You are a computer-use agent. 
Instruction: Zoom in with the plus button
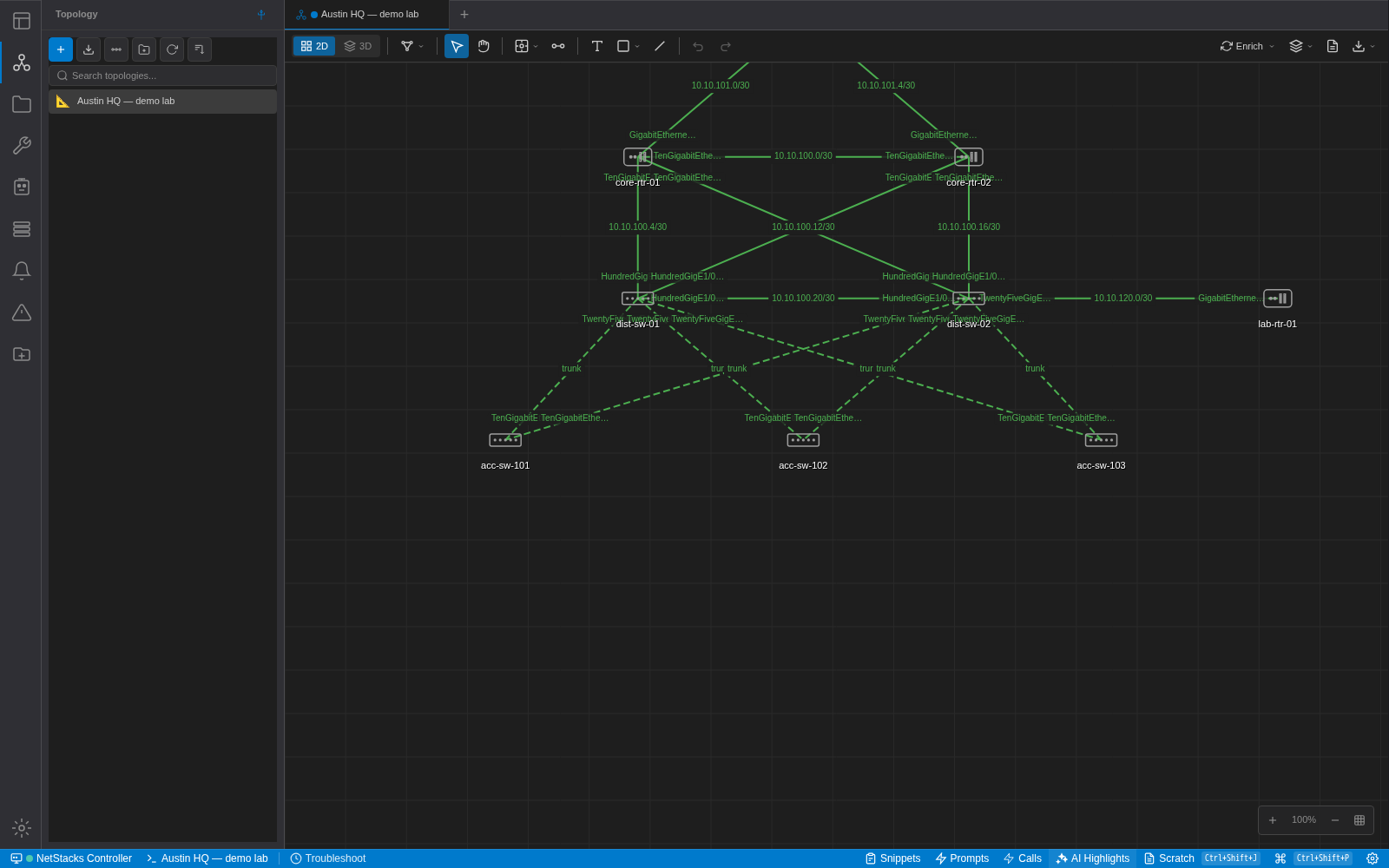[x=1273, y=820]
